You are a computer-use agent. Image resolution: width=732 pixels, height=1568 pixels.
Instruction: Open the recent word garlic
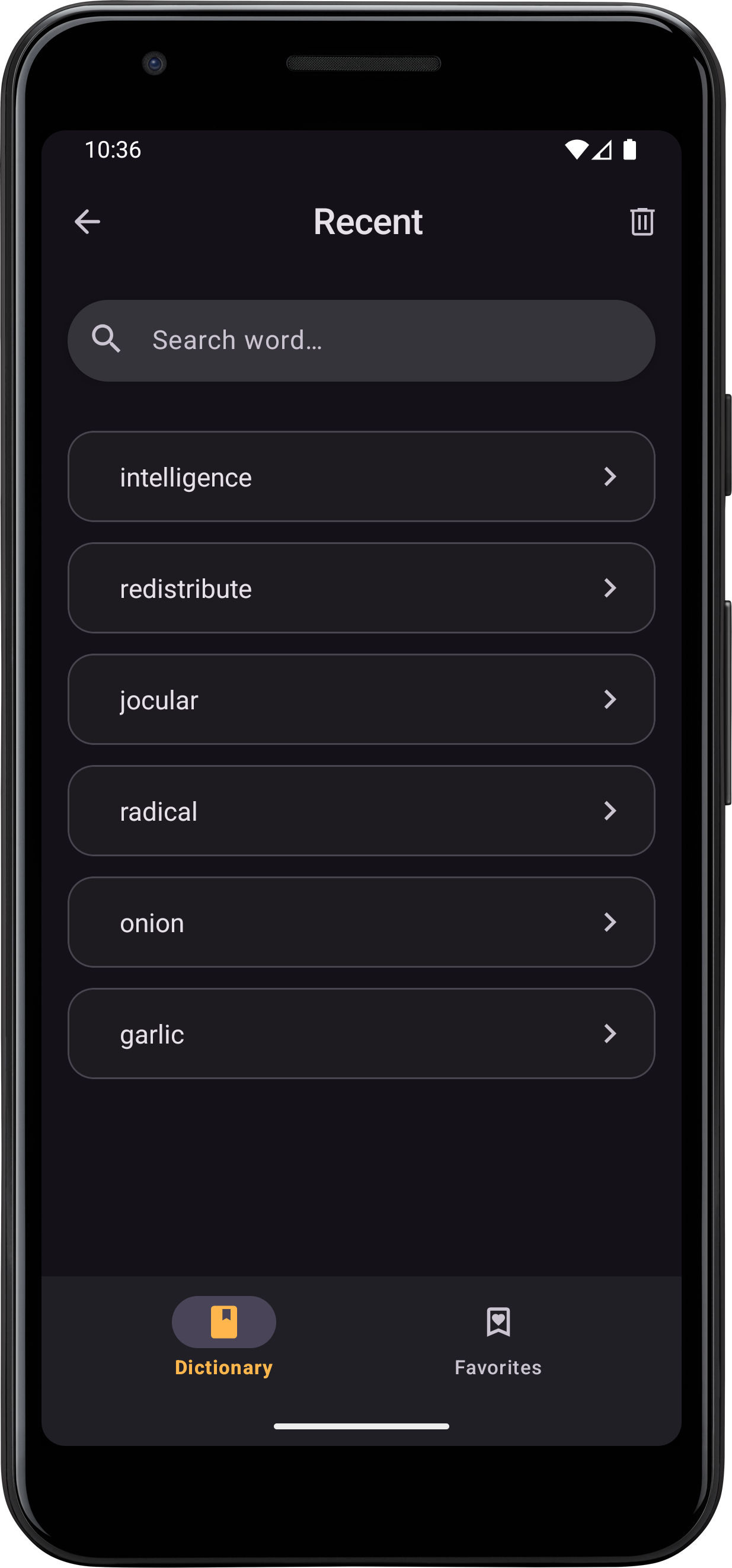point(152,1035)
